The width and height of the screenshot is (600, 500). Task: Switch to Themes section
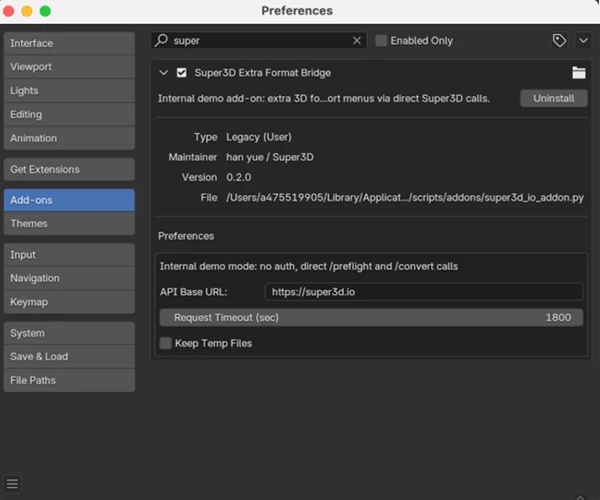[69, 223]
